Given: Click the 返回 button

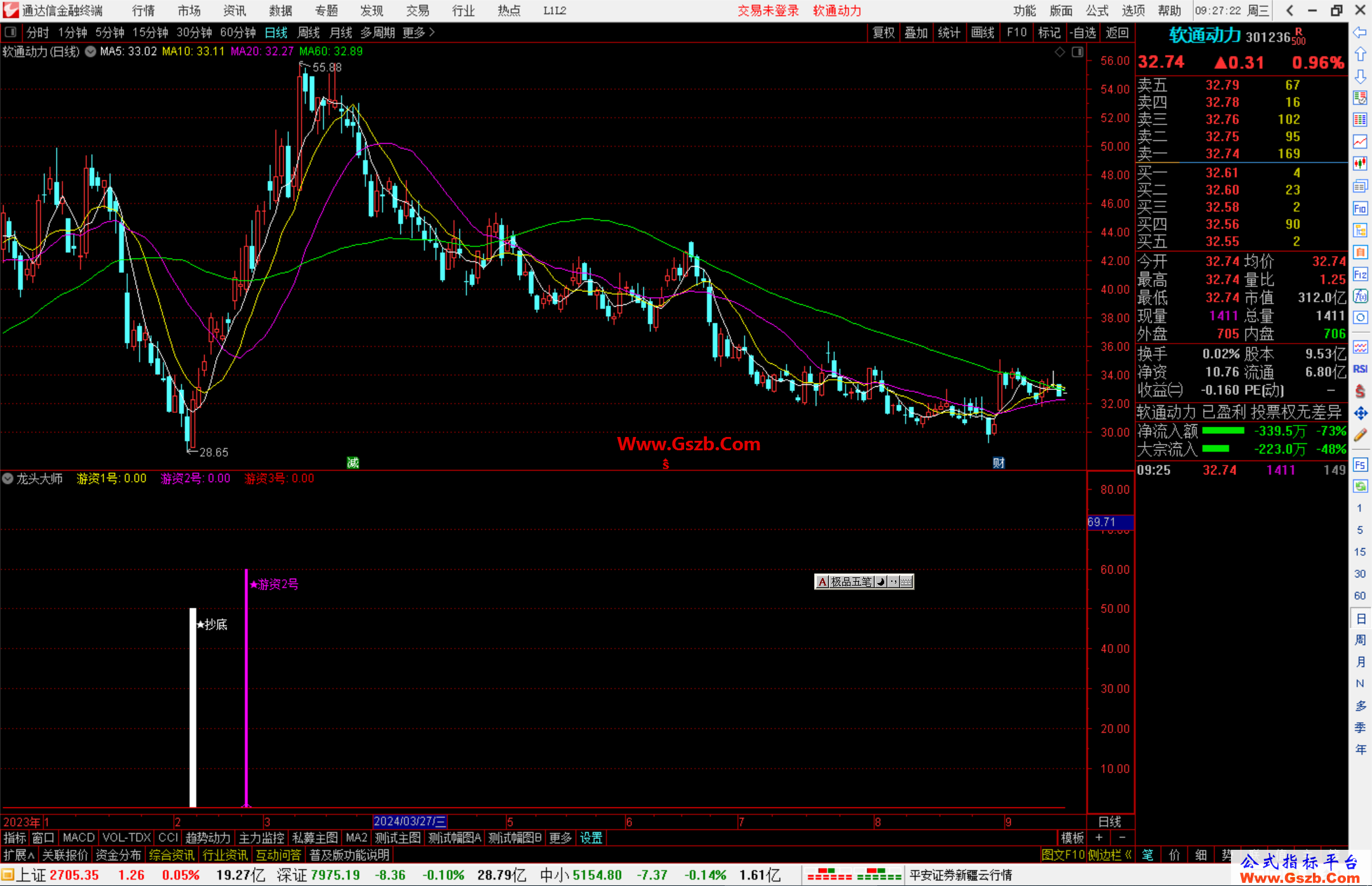Looking at the screenshot, I should [1117, 32].
